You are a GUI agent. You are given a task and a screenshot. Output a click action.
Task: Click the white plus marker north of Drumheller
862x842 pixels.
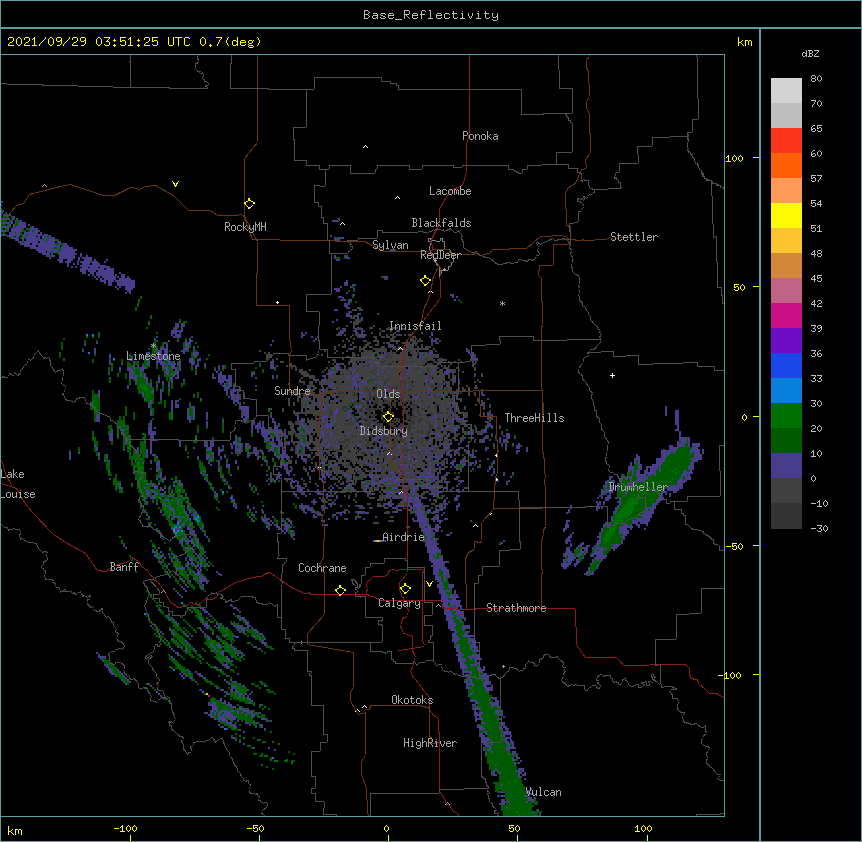[612, 375]
